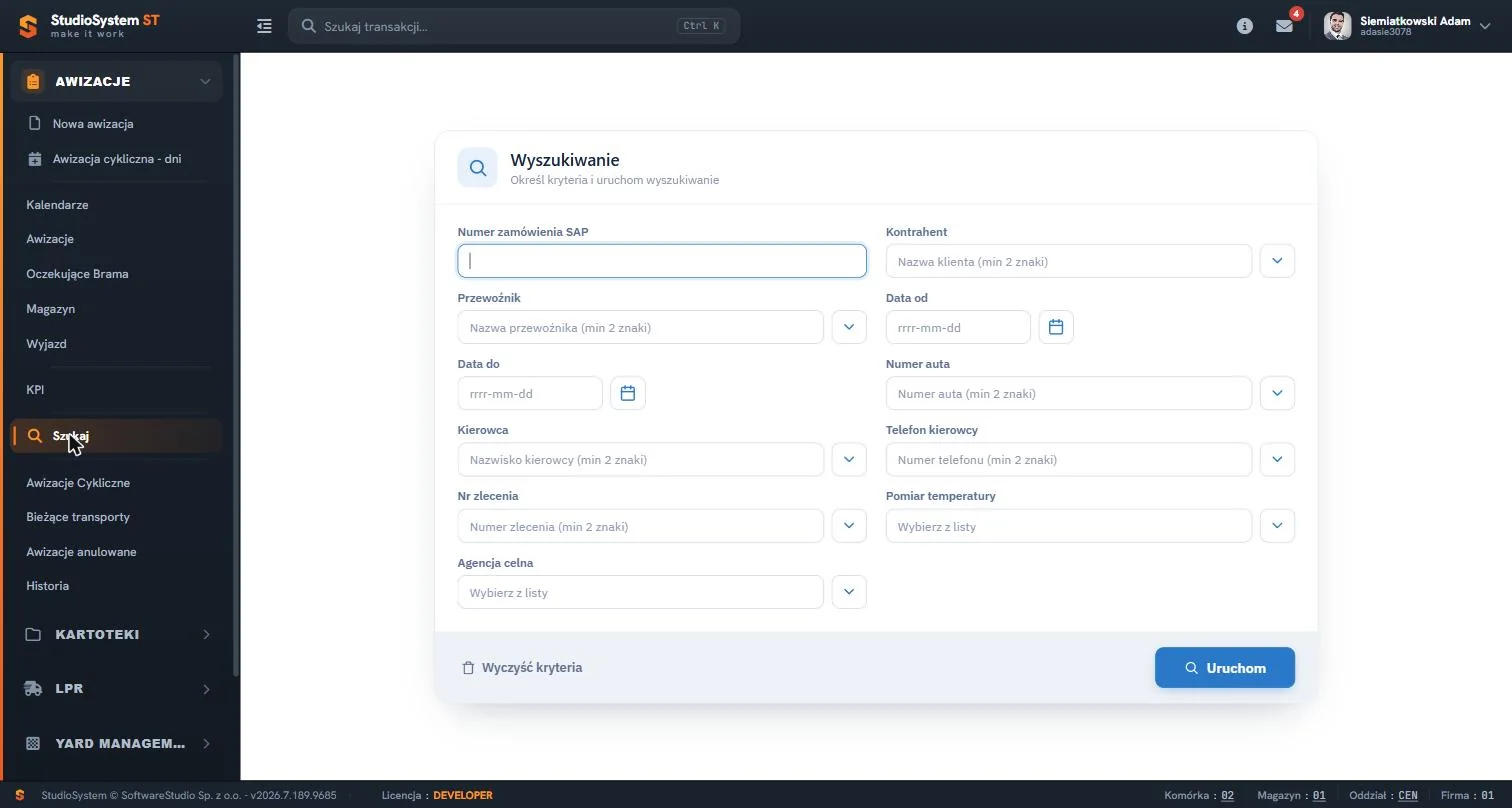Open the Pomiar temperatury dropdown arrow
The image size is (1512, 808).
(x=1277, y=526)
